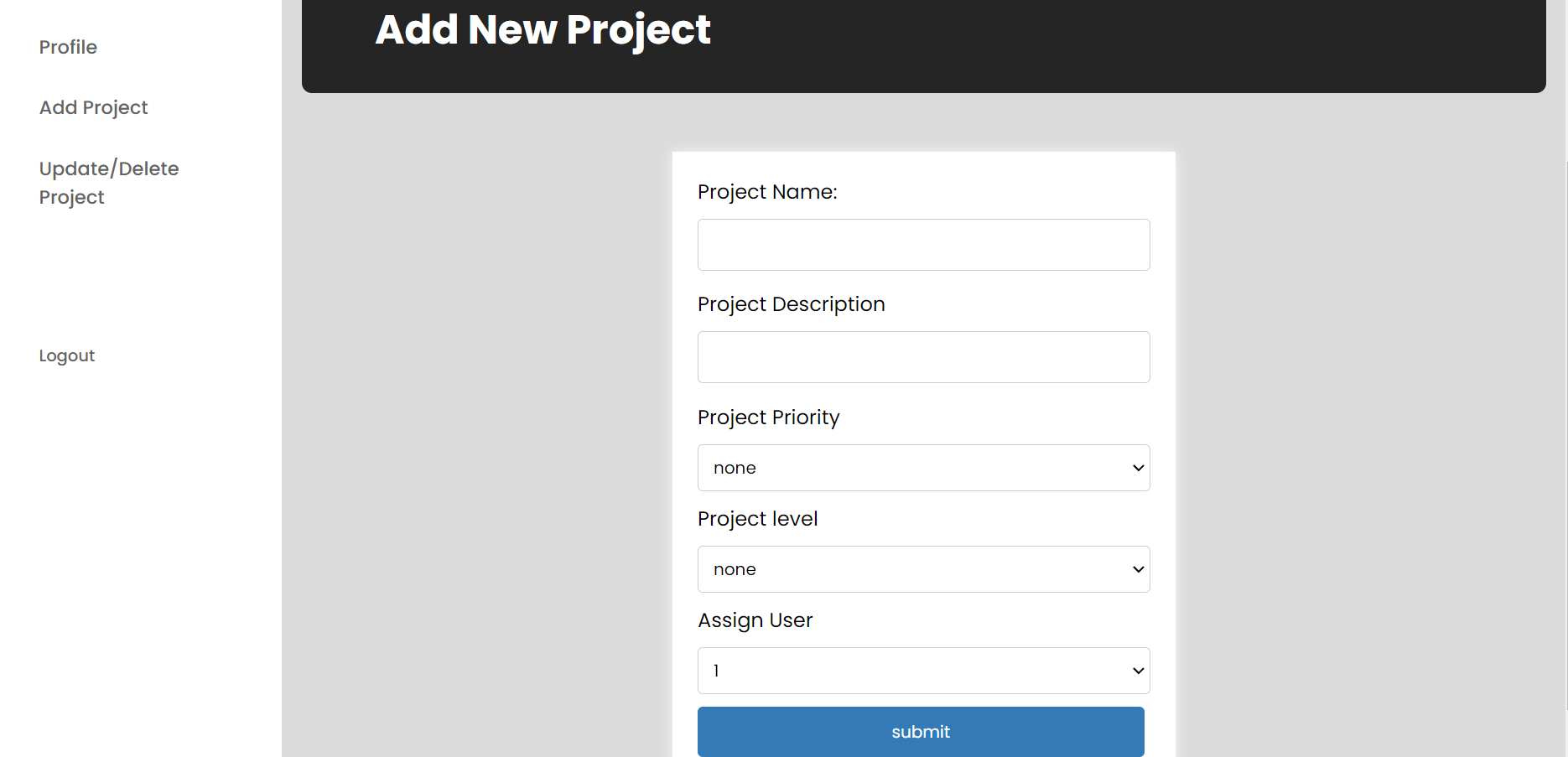
Task: Focus the Project Description input field
Action: (922, 356)
